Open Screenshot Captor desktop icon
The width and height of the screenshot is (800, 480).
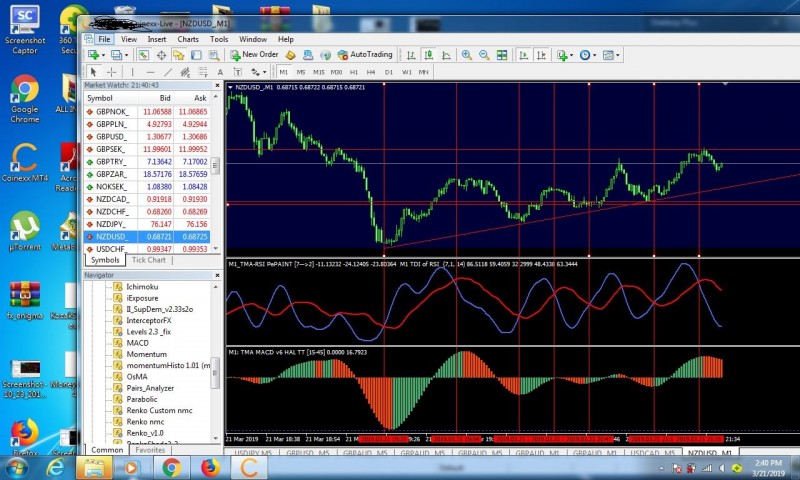pyautogui.click(x=24, y=29)
